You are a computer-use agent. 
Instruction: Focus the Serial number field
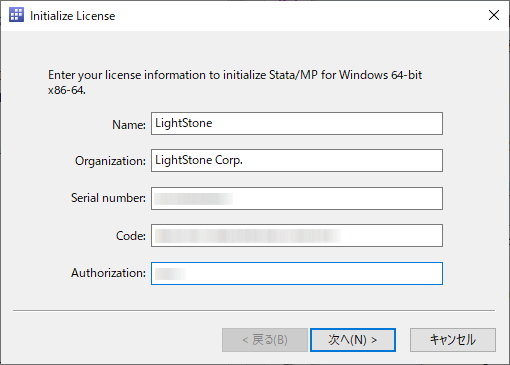pos(297,198)
